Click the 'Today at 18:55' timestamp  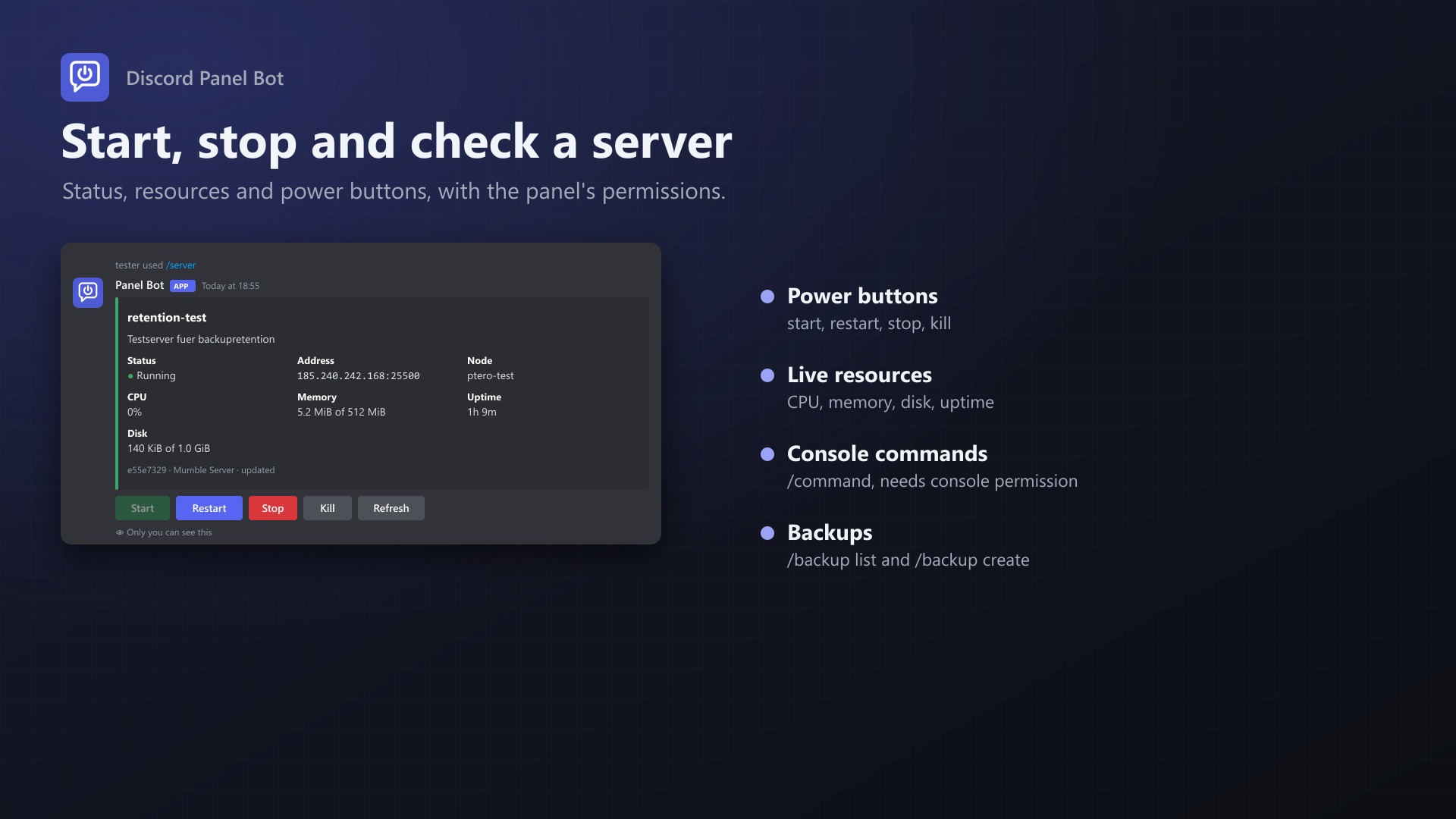[x=231, y=286]
